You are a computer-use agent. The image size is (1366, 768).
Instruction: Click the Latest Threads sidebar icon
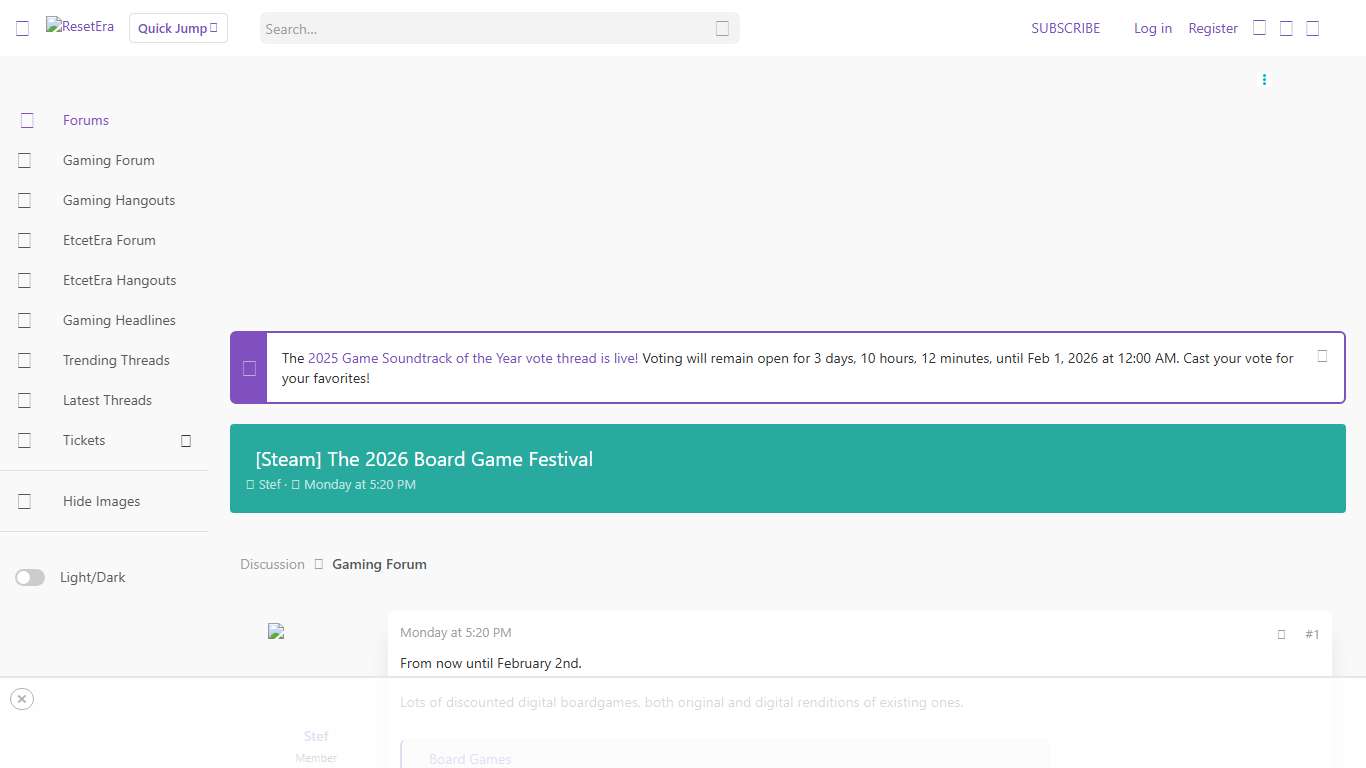(24, 400)
